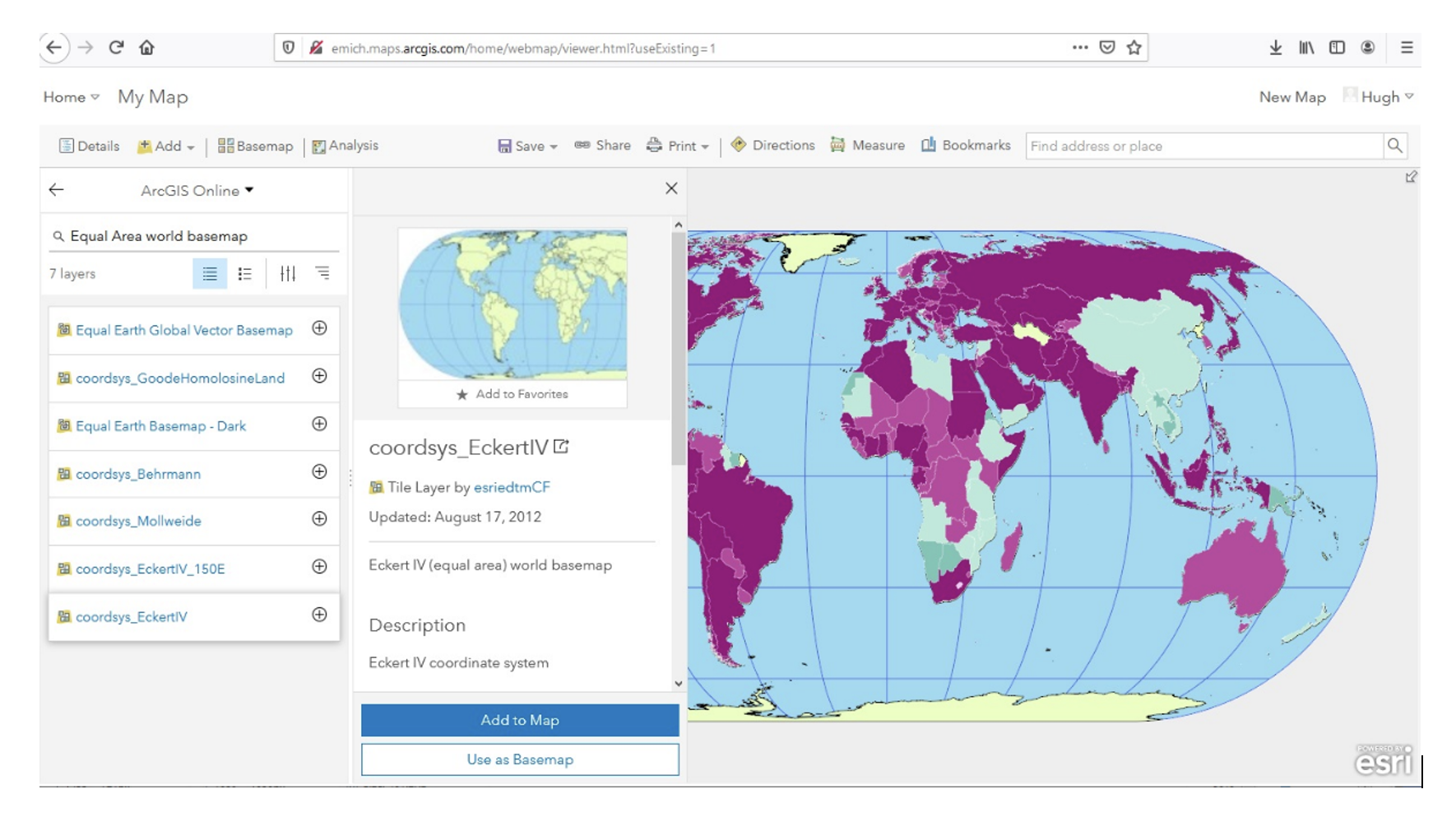Open coordsys_EckertIV_150E item
The width and height of the screenshot is (1456, 831).
(x=150, y=569)
